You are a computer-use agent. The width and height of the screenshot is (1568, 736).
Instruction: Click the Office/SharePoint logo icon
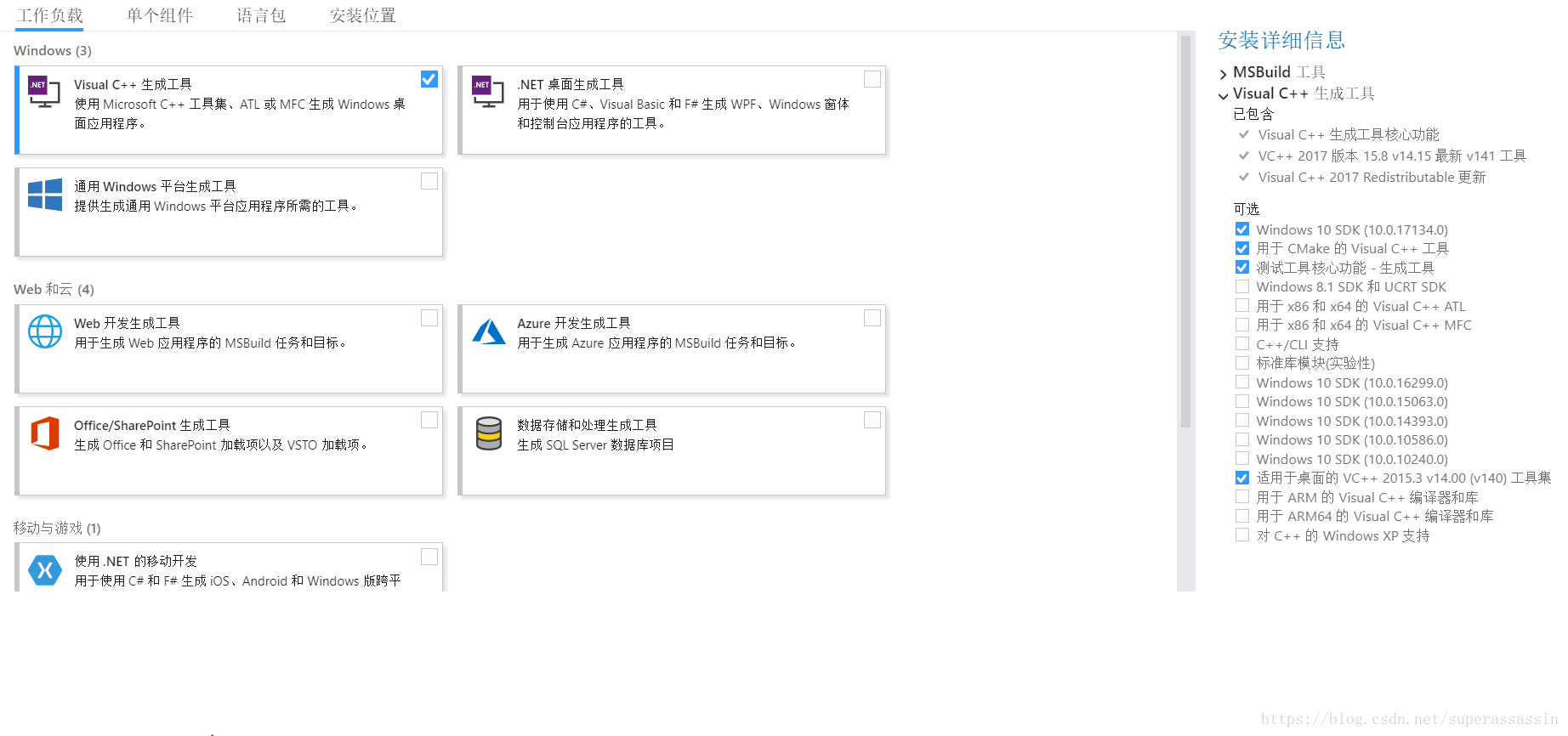click(x=45, y=433)
